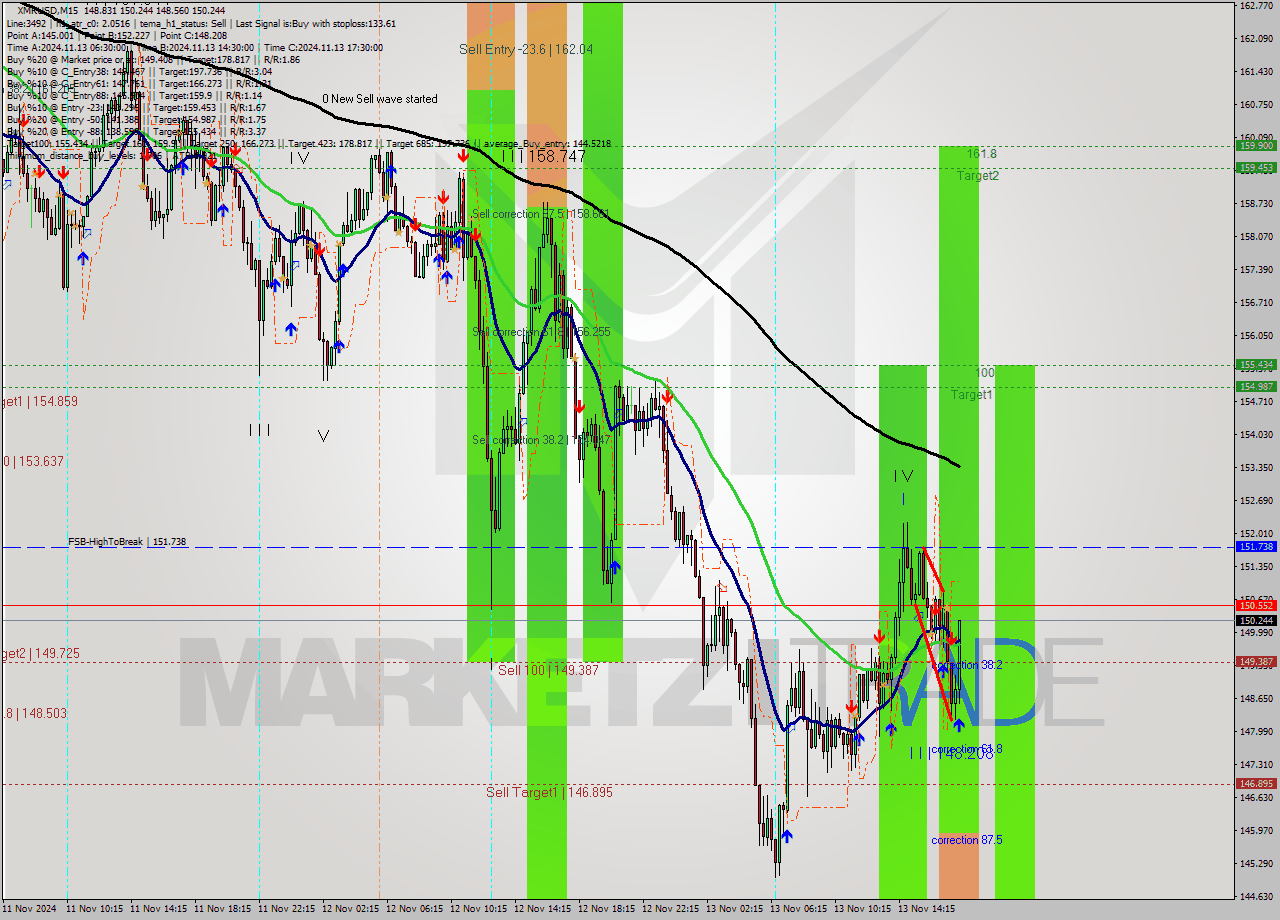Click the green 154.987 price tag on the axis
1280x920 pixels.
point(1256,387)
